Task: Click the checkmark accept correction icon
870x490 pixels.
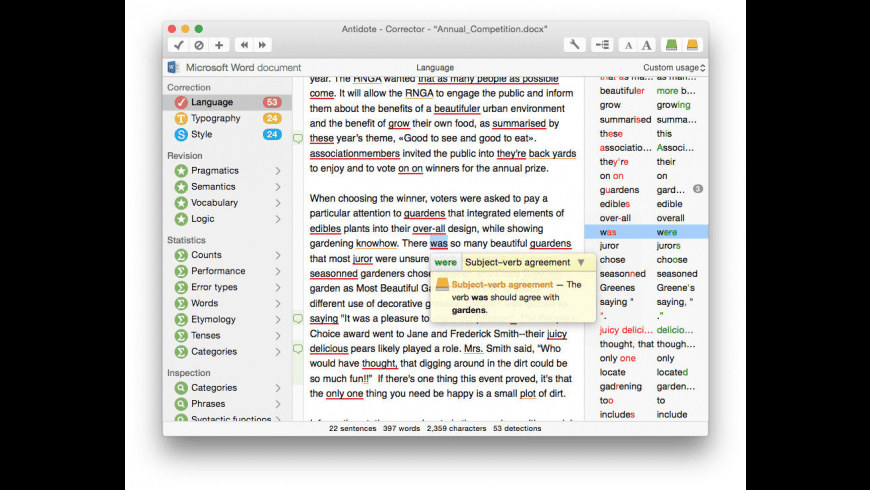Action: click(x=179, y=45)
